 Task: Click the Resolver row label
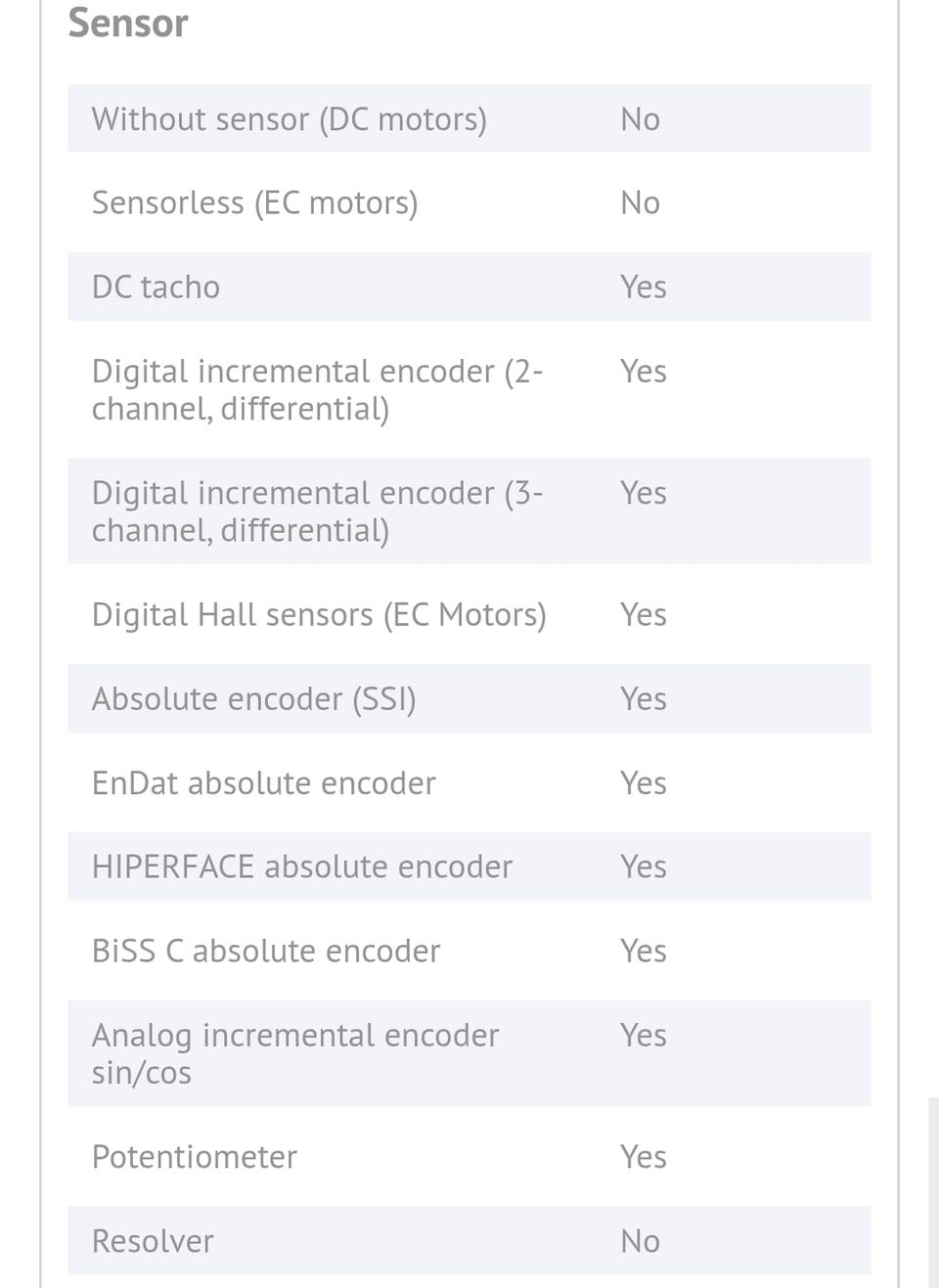153,1241
